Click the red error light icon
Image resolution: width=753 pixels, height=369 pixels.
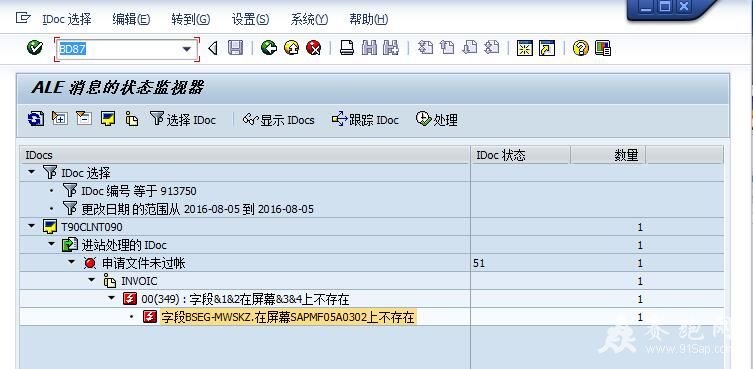pyautogui.click(x=90, y=263)
